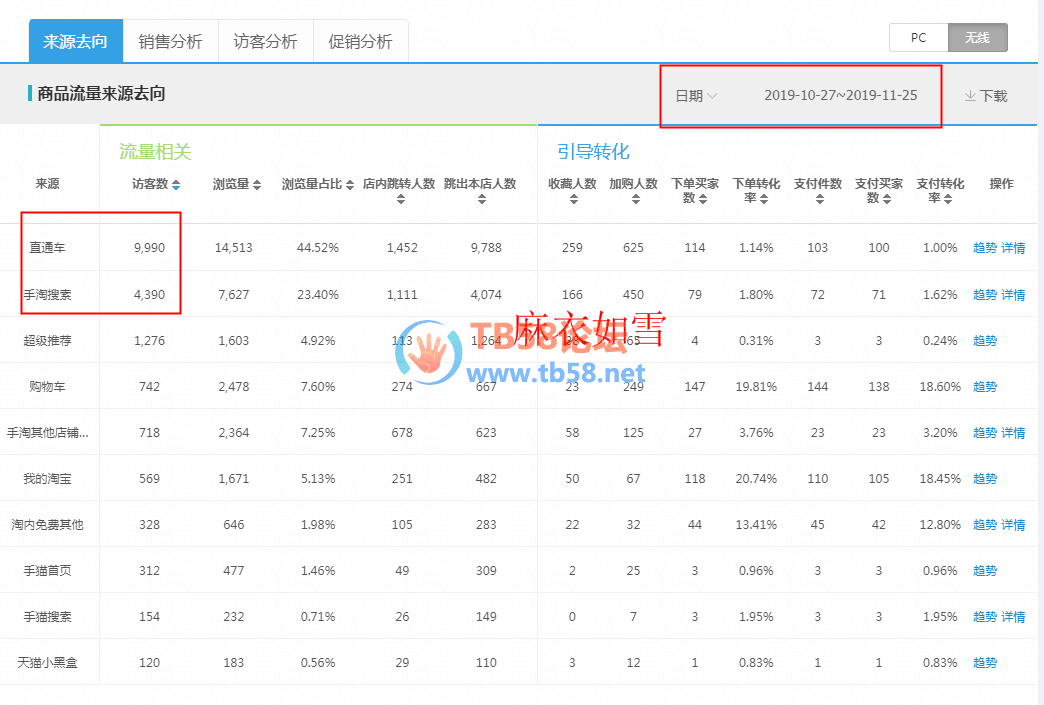Switch to PC view toggle
The height and width of the screenshot is (705, 1044).
click(x=918, y=38)
